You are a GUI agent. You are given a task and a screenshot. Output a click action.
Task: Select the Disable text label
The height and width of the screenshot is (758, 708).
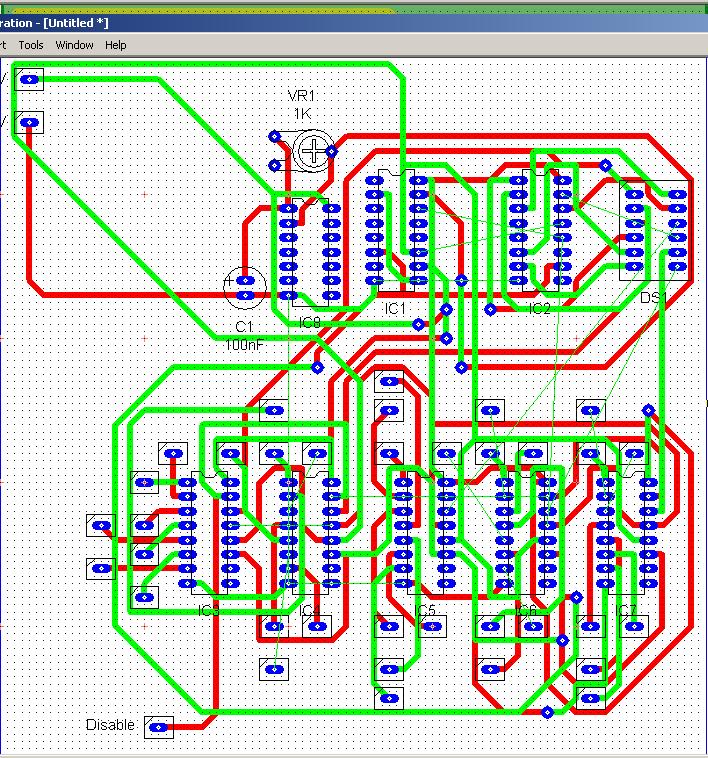[110, 725]
